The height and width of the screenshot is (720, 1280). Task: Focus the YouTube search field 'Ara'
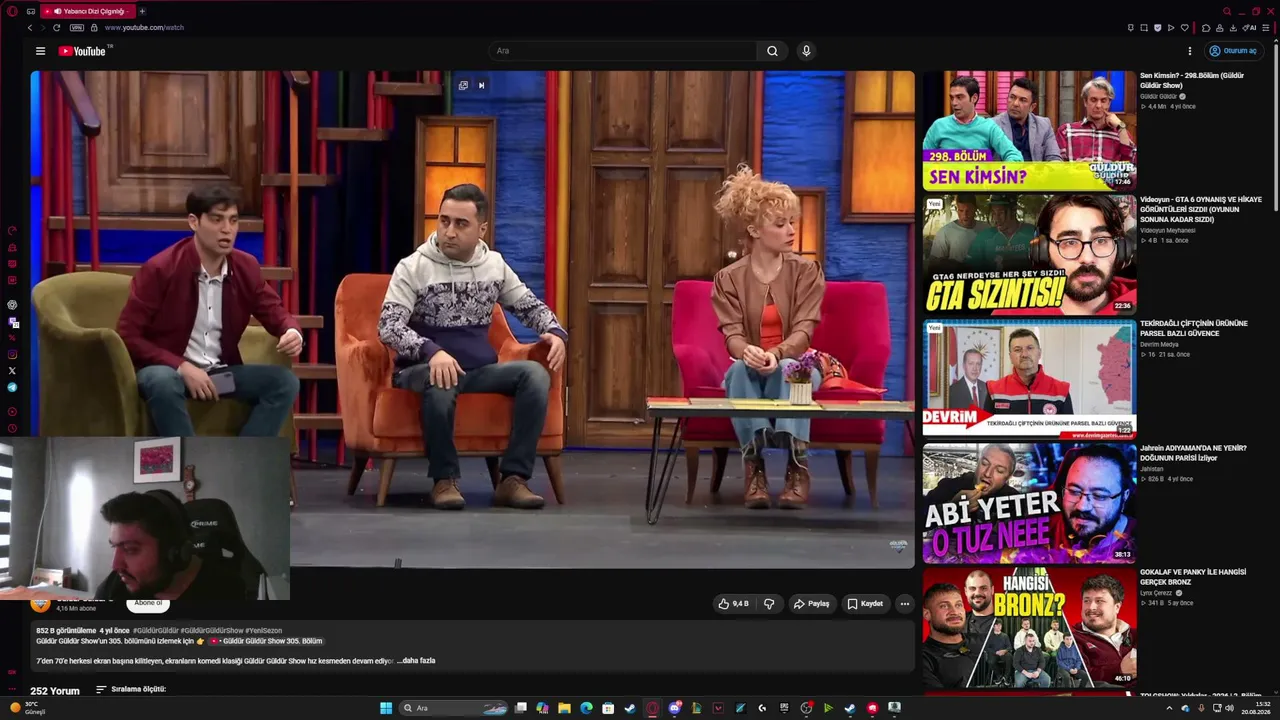(x=624, y=51)
